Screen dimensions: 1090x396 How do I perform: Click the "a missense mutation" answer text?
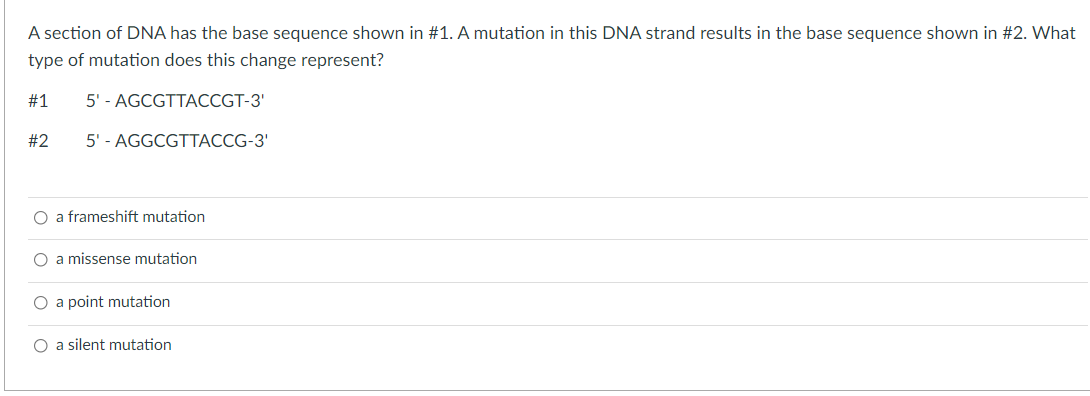[127, 258]
